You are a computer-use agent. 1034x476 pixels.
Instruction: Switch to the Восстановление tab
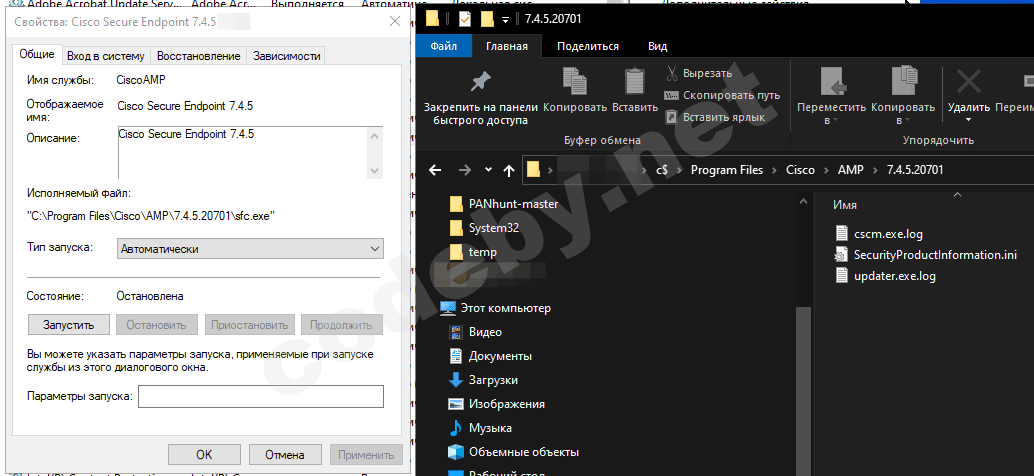[198, 55]
